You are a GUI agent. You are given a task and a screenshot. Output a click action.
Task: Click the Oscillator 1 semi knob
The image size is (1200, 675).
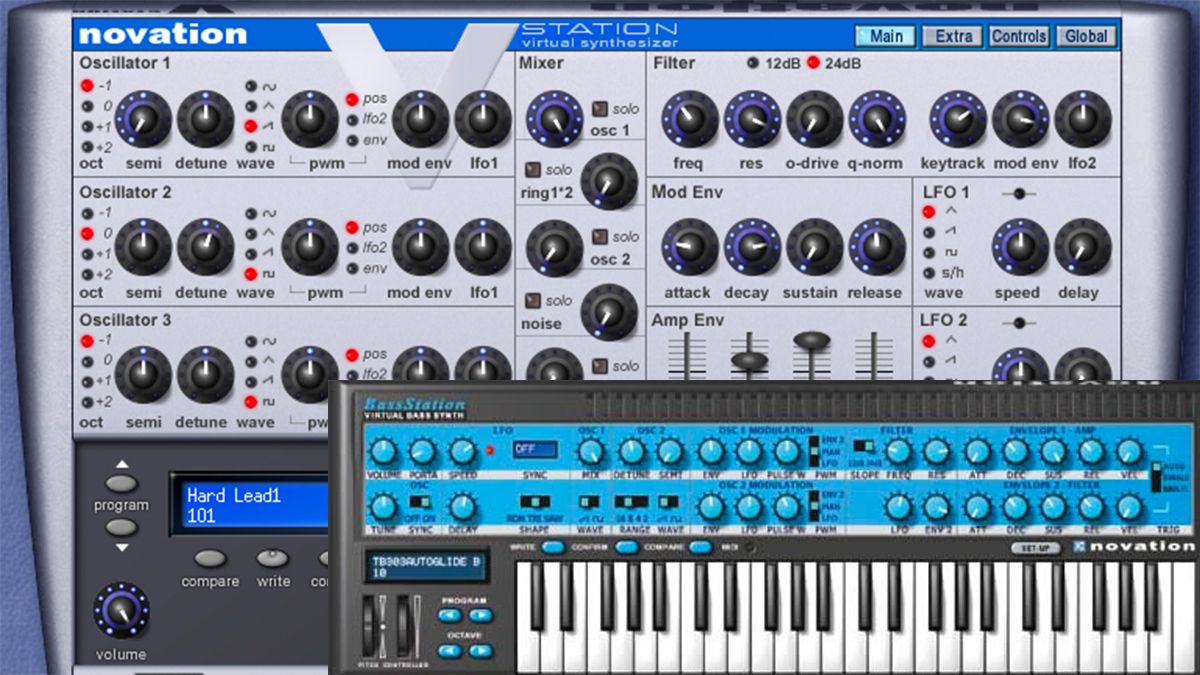point(143,119)
